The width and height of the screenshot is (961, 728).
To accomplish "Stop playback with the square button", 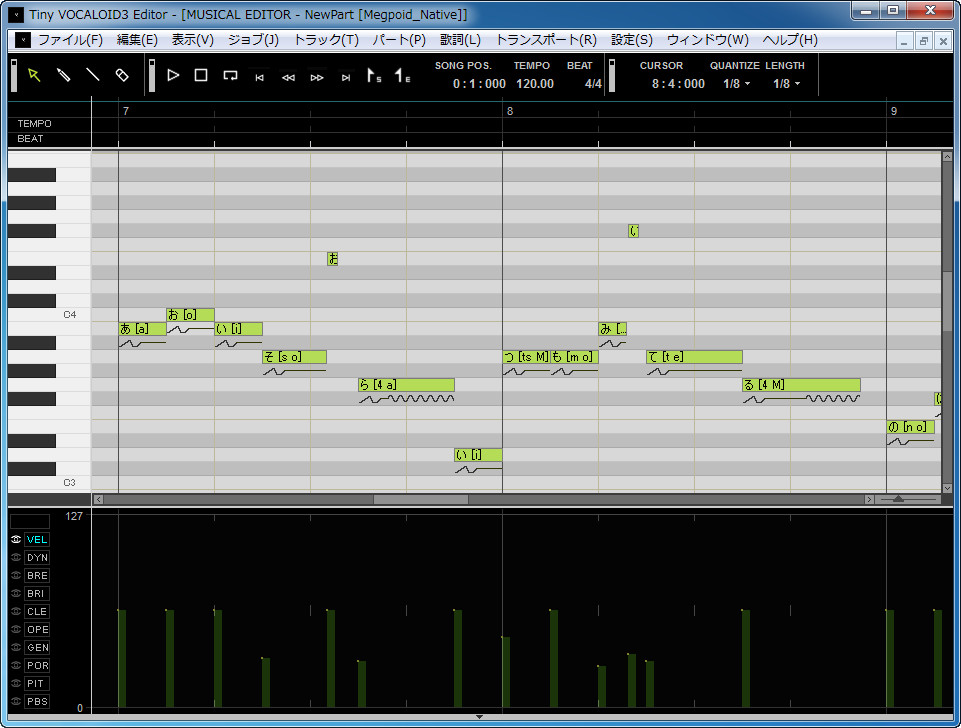I will pos(201,75).
